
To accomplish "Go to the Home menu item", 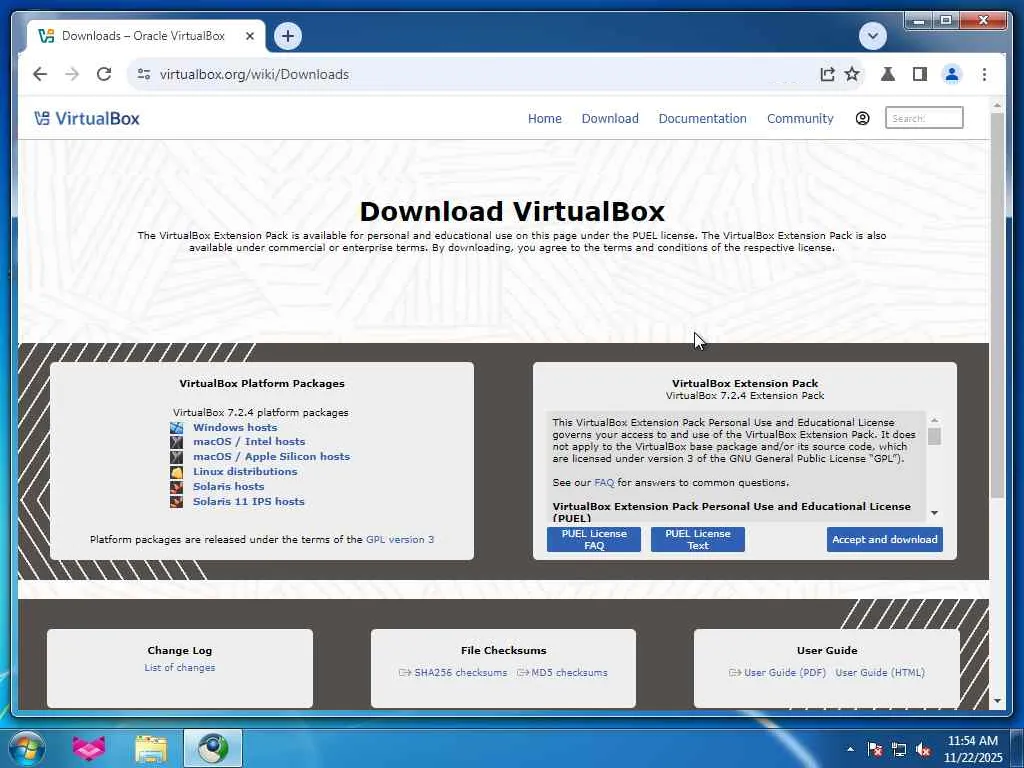I will coord(545,118).
